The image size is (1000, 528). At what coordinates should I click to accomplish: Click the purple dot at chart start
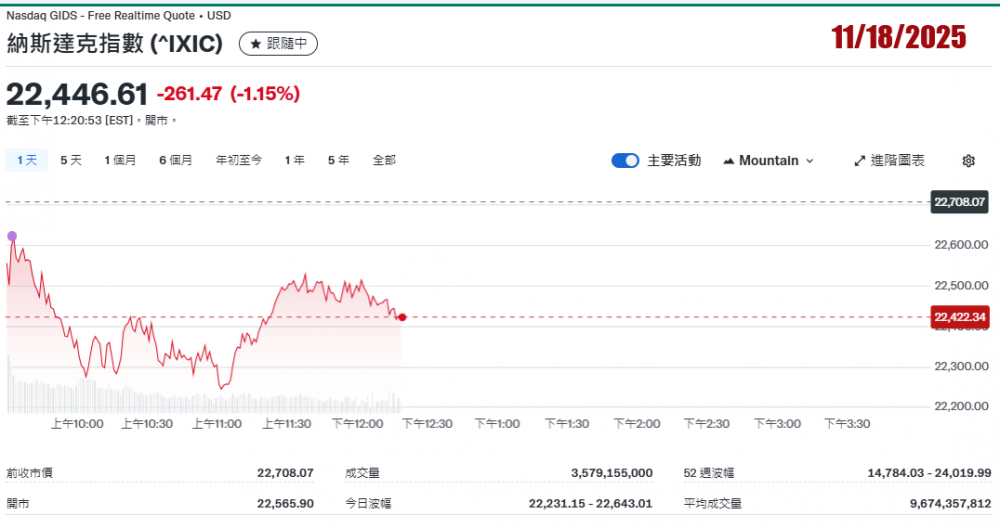12,236
